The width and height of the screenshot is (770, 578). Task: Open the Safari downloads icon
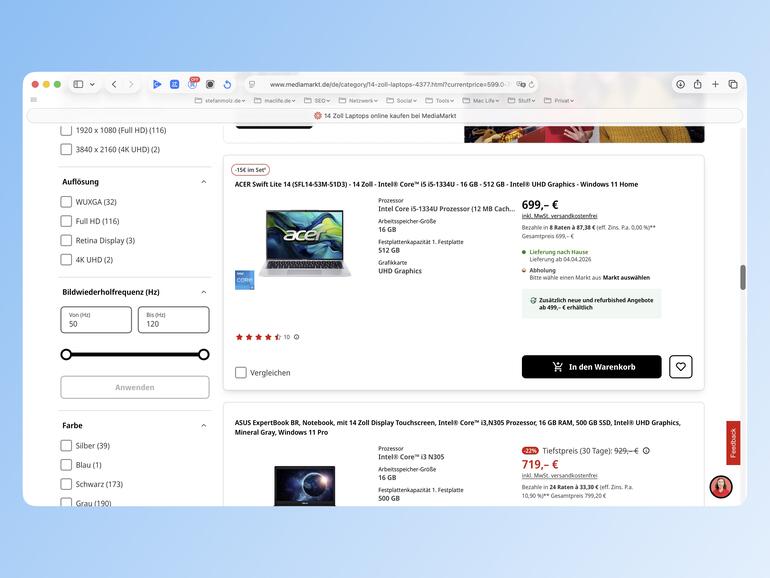point(680,84)
